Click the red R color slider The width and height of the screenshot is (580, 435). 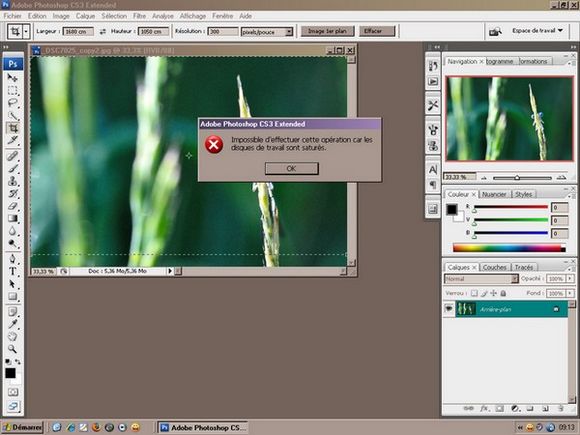click(511, 207)
